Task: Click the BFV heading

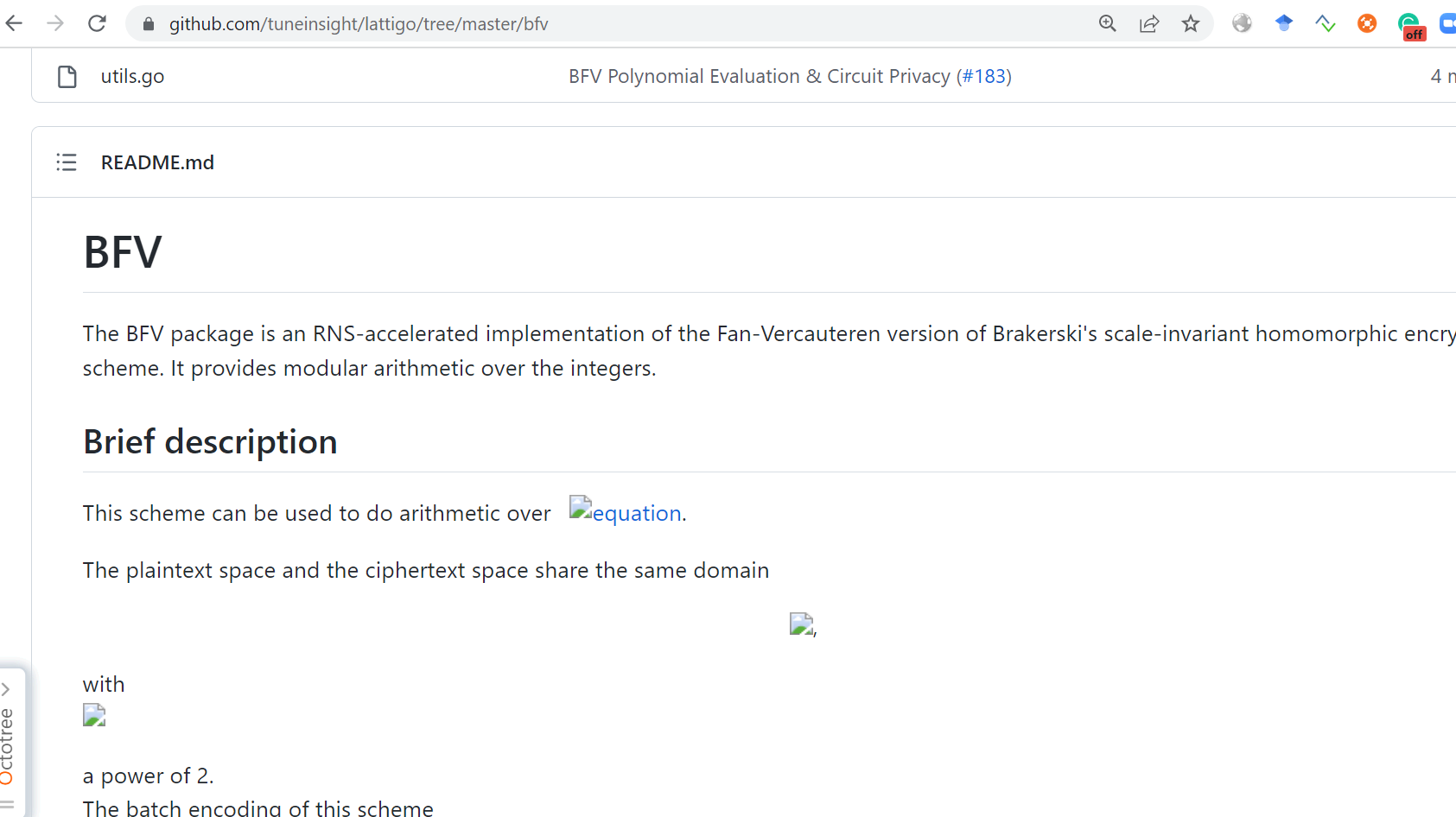Action: point(123,252)
